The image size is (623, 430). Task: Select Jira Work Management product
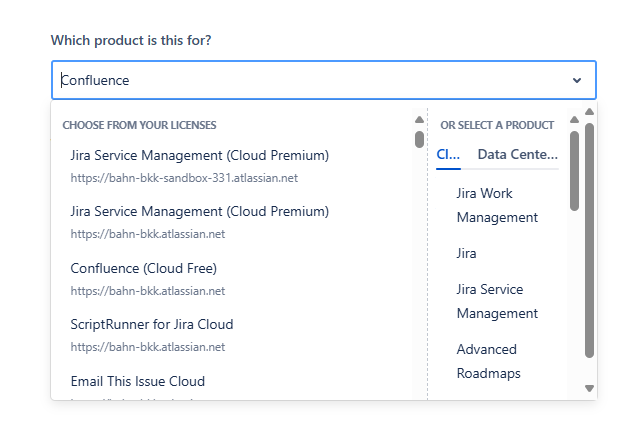point(497,205)
